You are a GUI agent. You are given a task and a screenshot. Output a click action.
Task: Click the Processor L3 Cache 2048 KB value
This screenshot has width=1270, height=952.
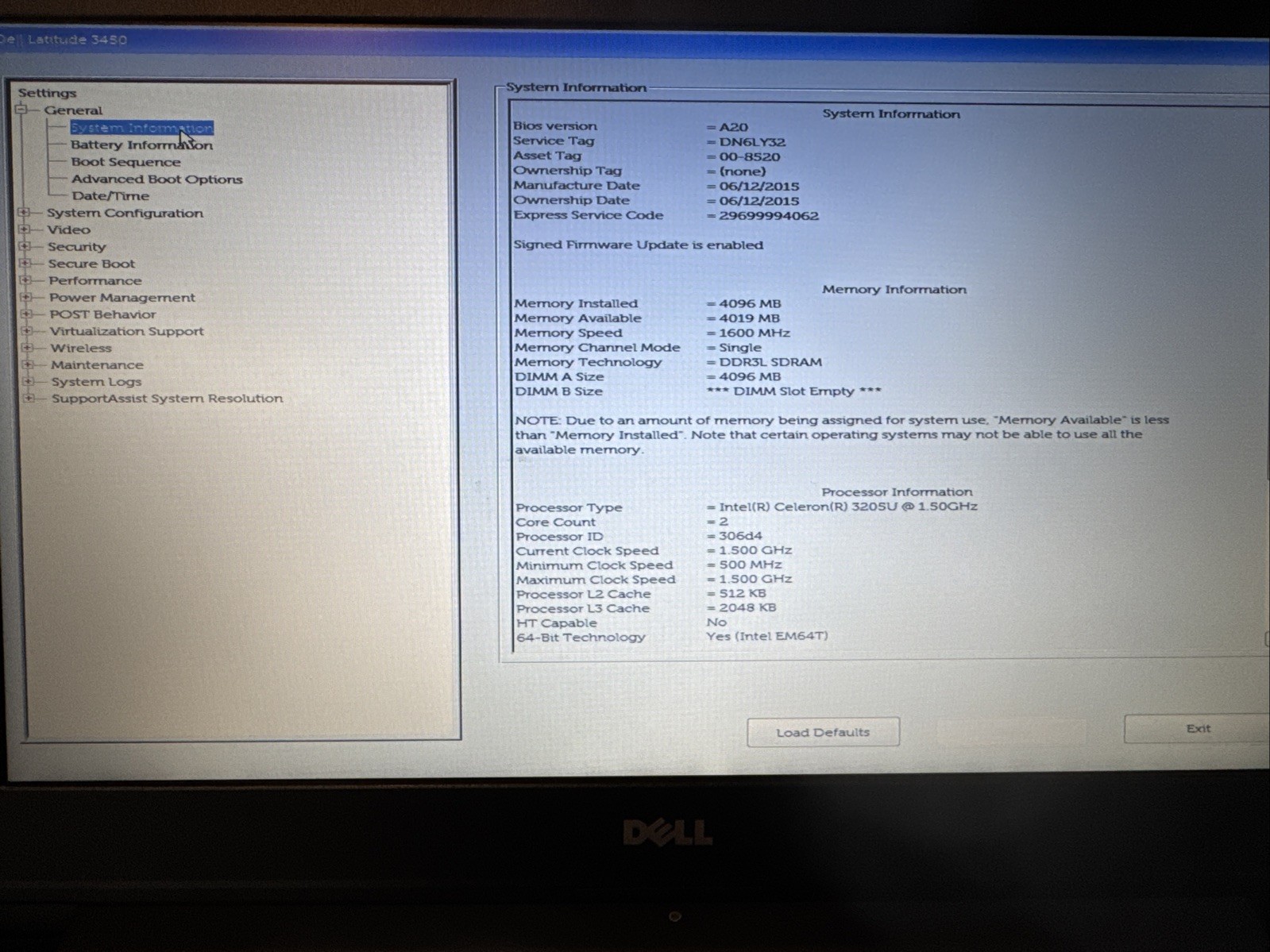(x=747, y=607)
